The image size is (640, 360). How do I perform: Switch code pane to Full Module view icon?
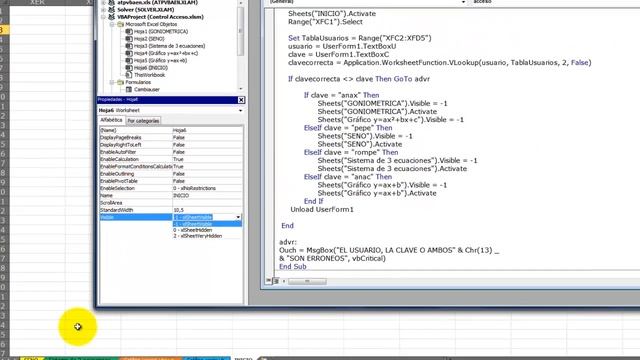pos(276,281)
